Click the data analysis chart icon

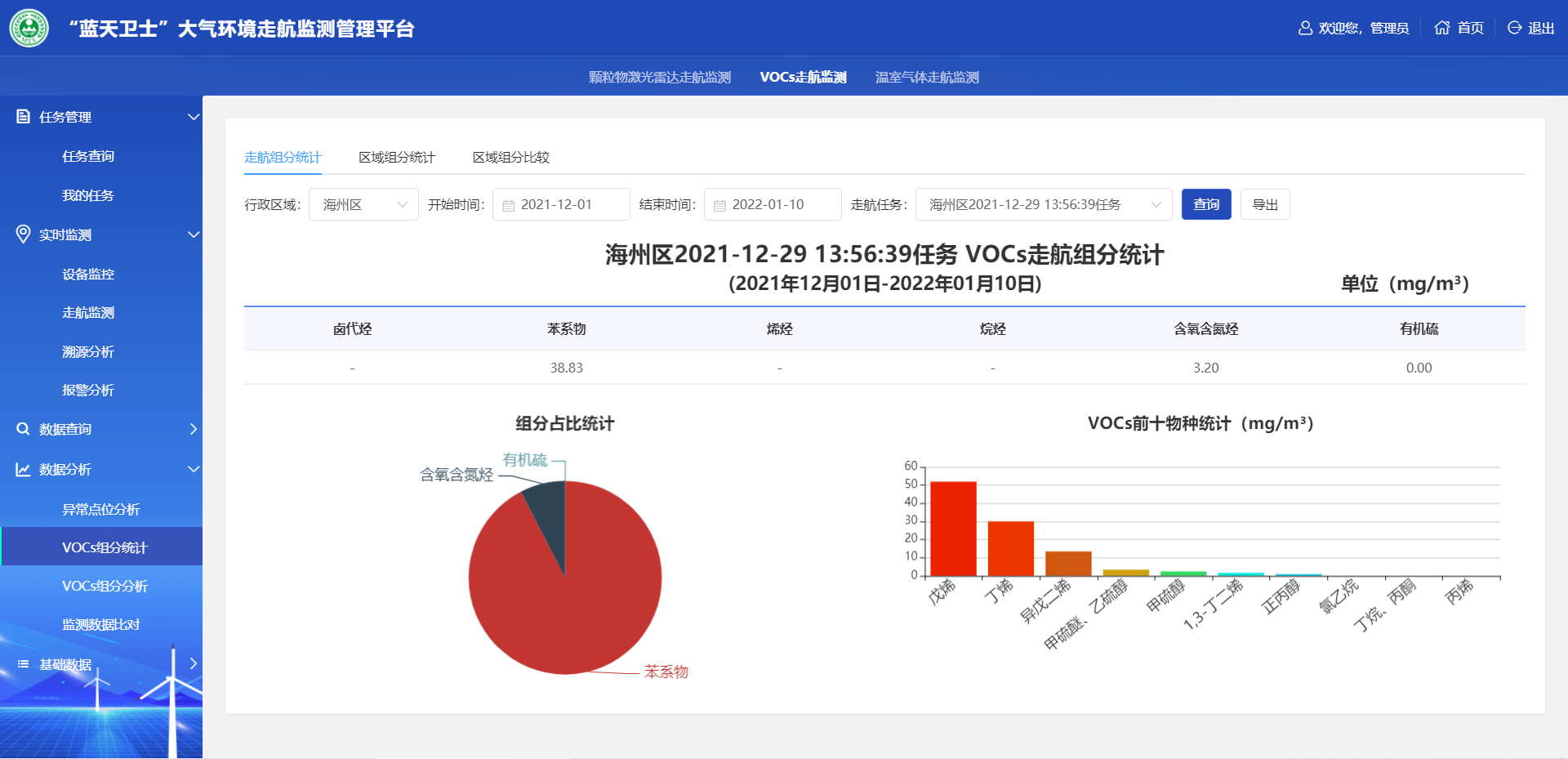click(24, 469)
